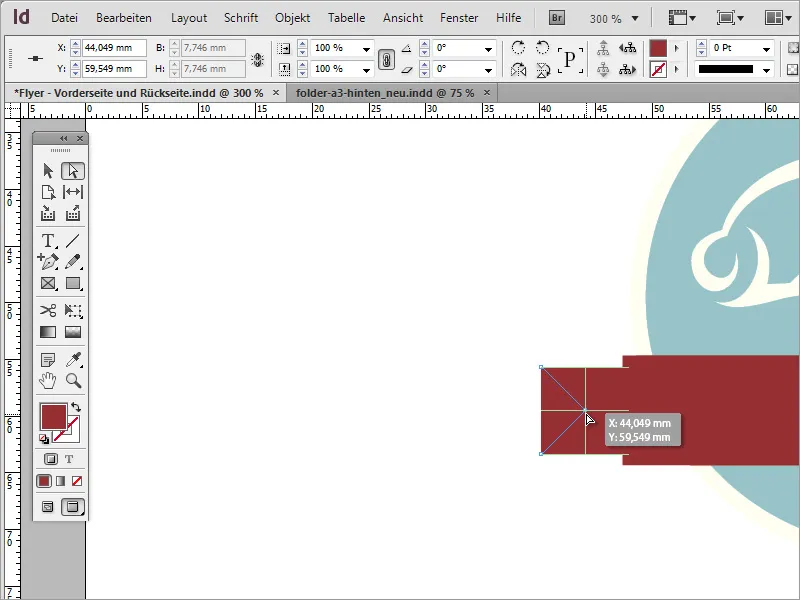Open the stroke style dropdown
The image size is (800, 600).
(766, 70)
